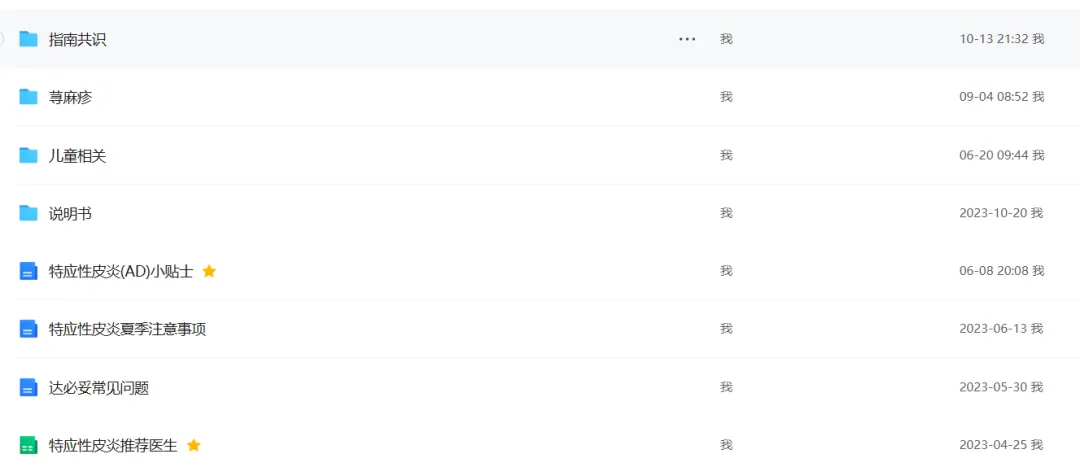Viewport: 1080px width, 467px height.
Task: Open the 特应性皮炎夏季注意事项 file name
Action: 127,329
